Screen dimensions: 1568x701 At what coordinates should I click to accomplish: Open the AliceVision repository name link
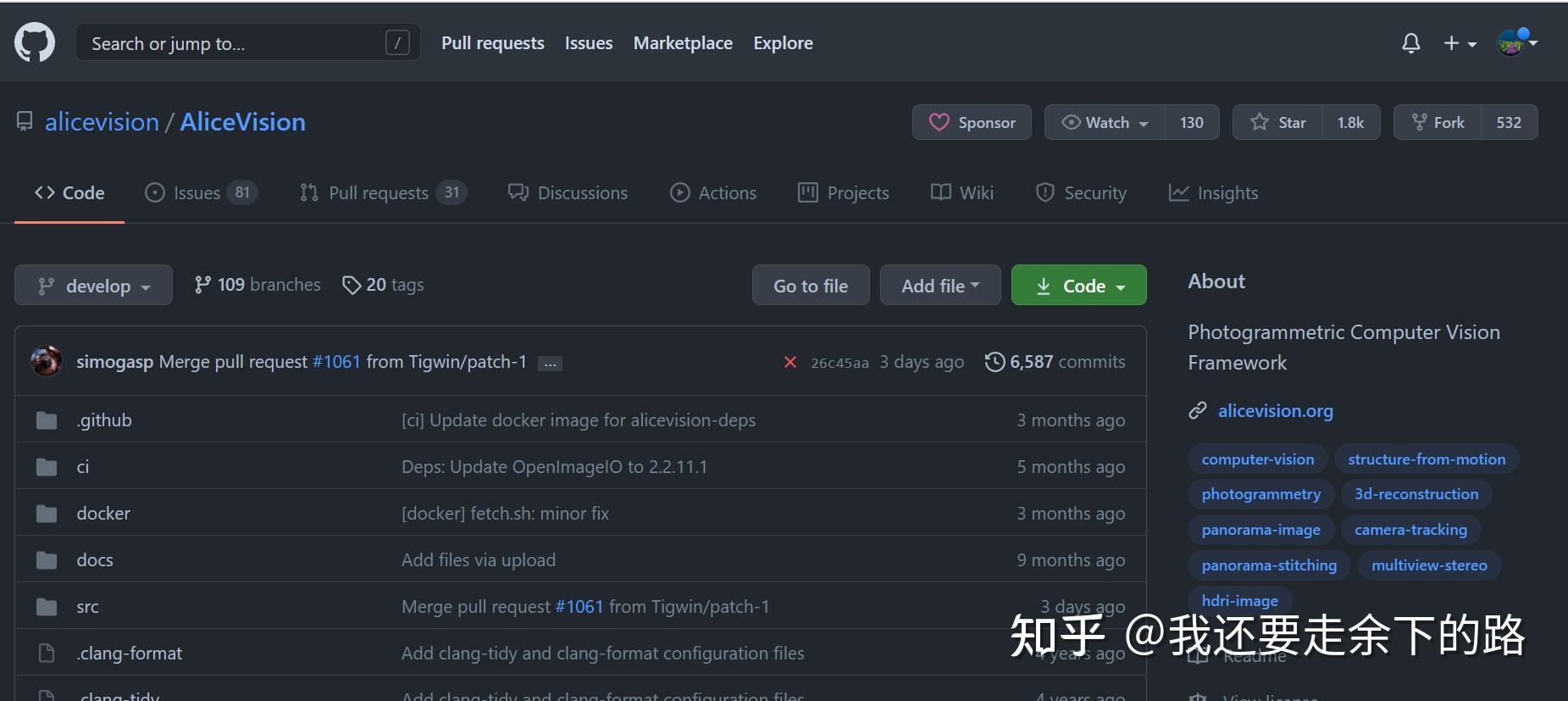pyautogui.click(x=243, y=122)
